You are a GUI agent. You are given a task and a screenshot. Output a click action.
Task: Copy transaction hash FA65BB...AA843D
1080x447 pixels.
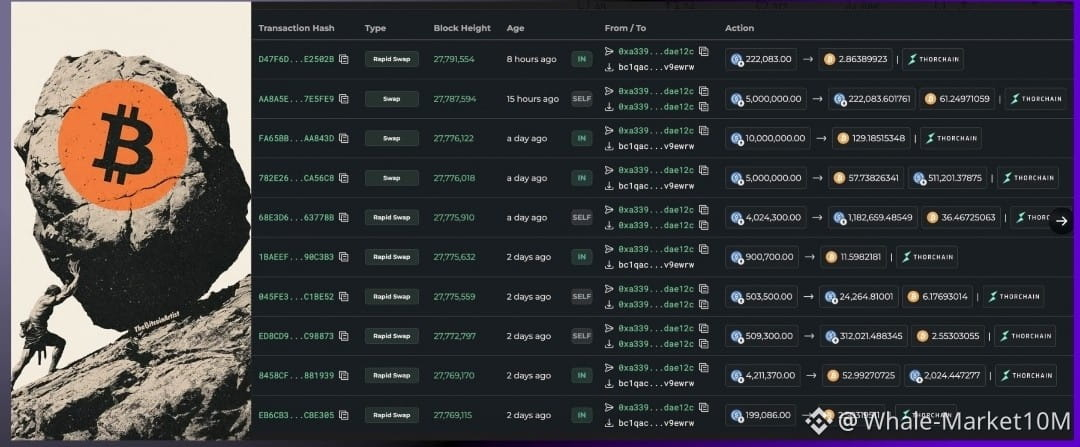point(344,138)
